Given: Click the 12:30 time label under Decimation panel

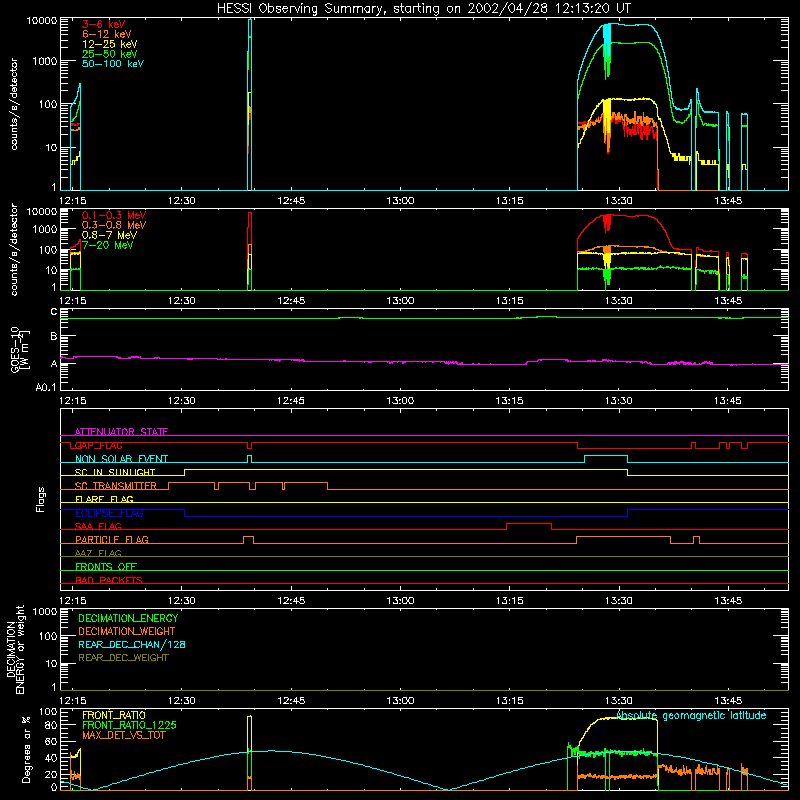Looking at the screenshot, I should point(182,701).
